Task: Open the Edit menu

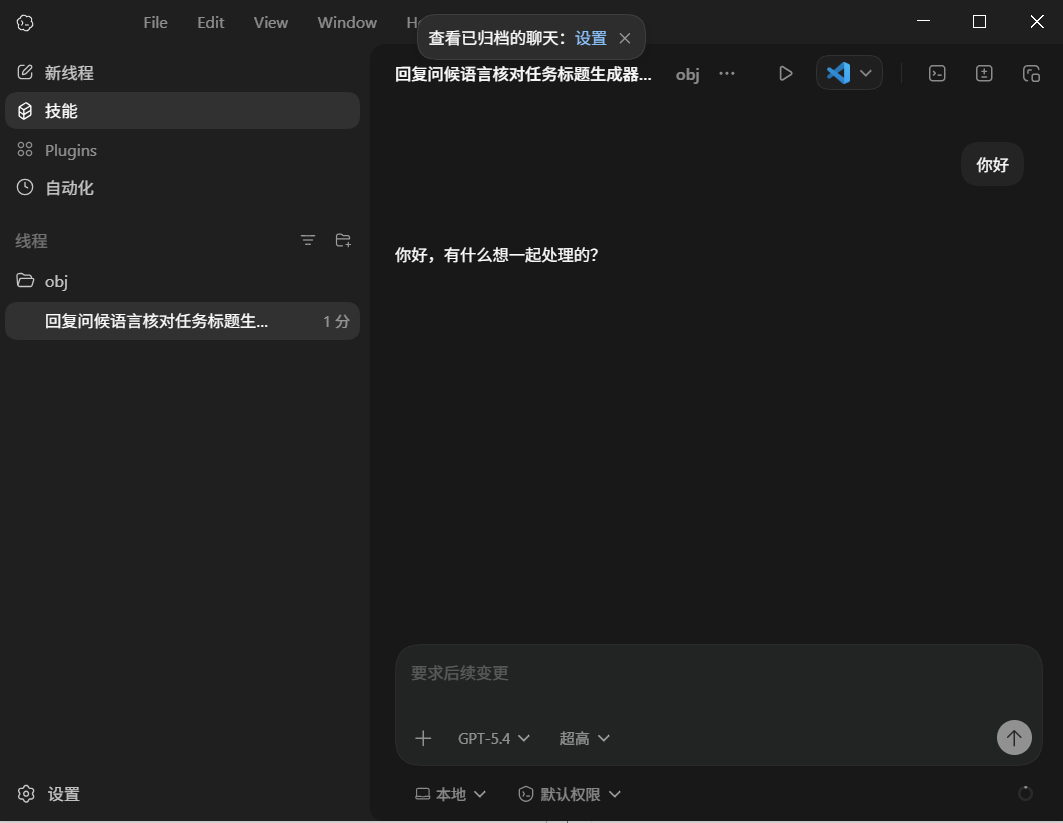Action: pyautogui.click(x=210, y=22)
